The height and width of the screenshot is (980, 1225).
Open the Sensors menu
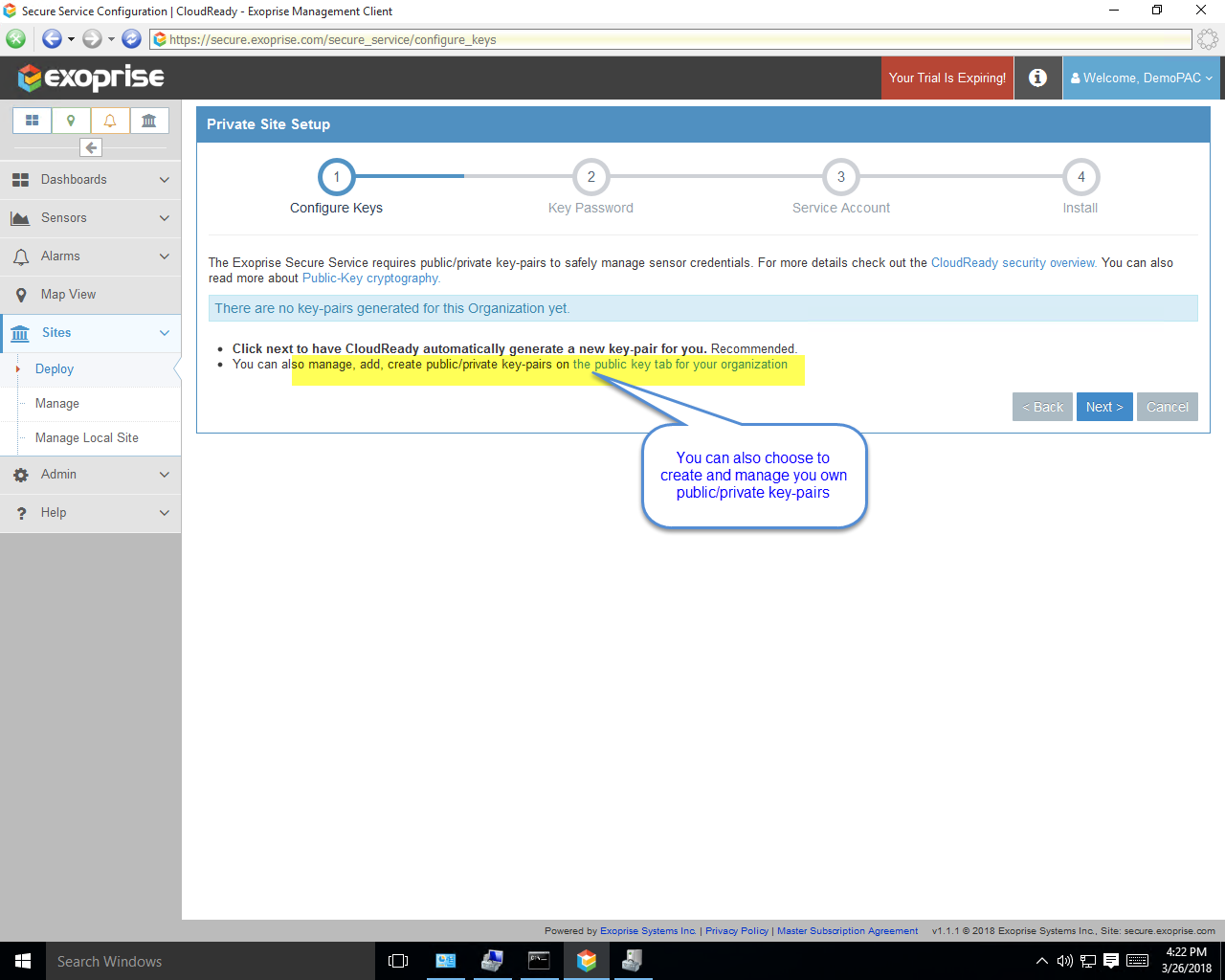[x=90, y=218]
